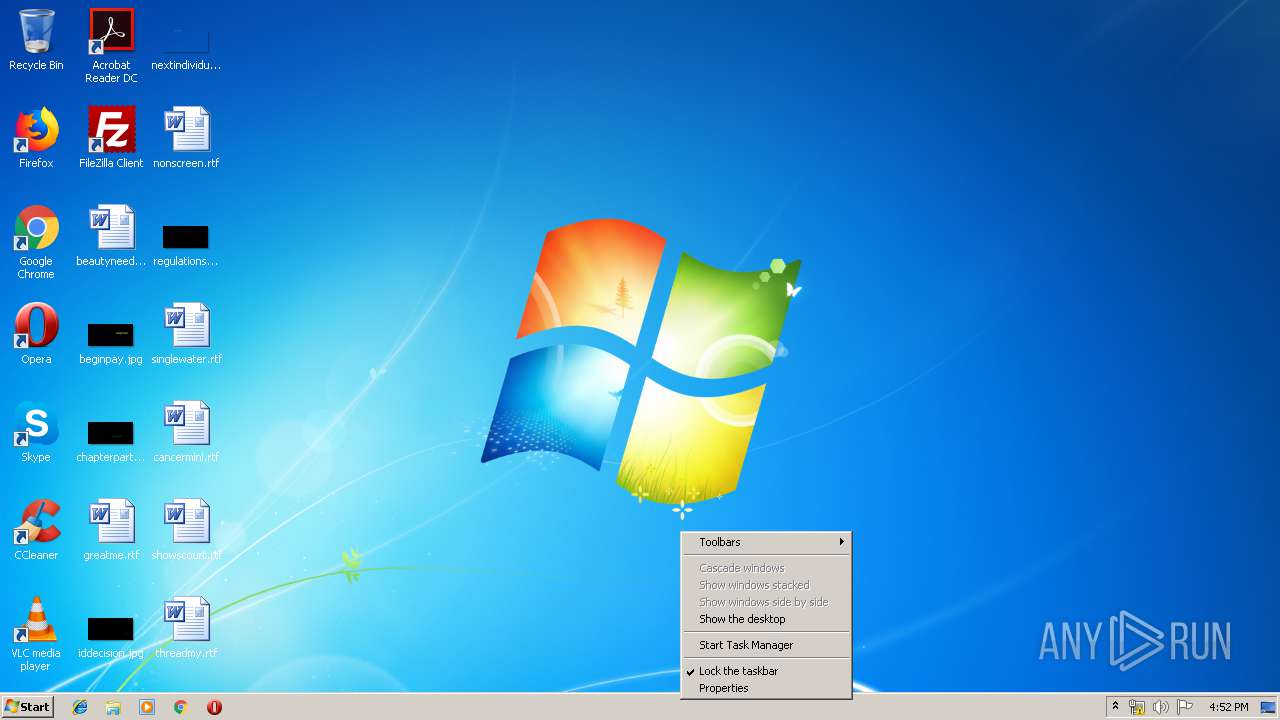The image size is (1280, 720).
Task: Open taskbar Properties from context menu
Action: click(766, 688)
